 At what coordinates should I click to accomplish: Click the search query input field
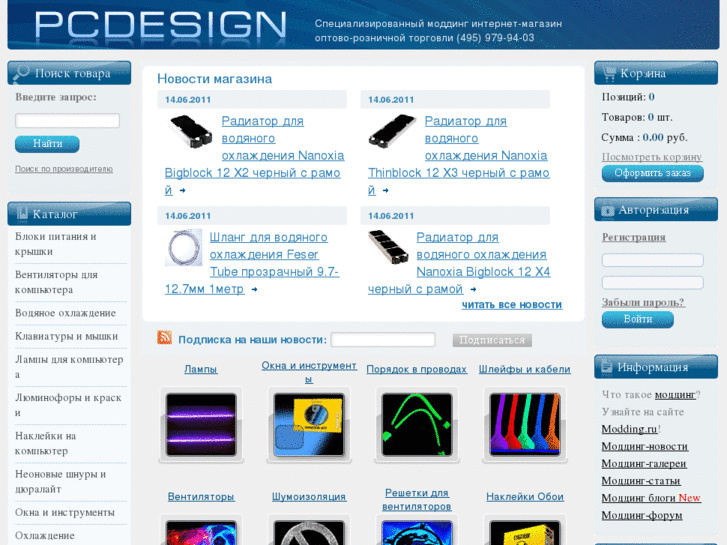tap(68, 121)
